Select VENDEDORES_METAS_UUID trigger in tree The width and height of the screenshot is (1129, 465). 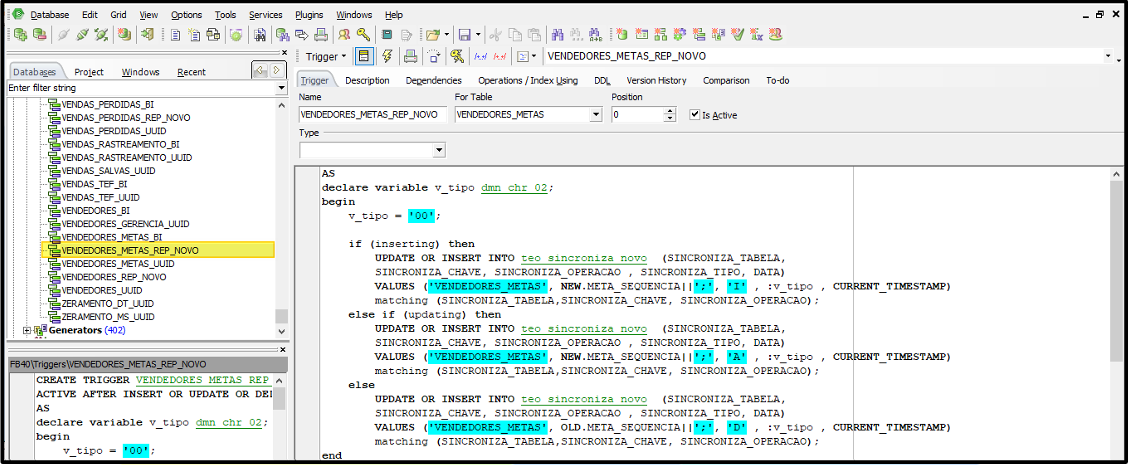coord(117,264)
